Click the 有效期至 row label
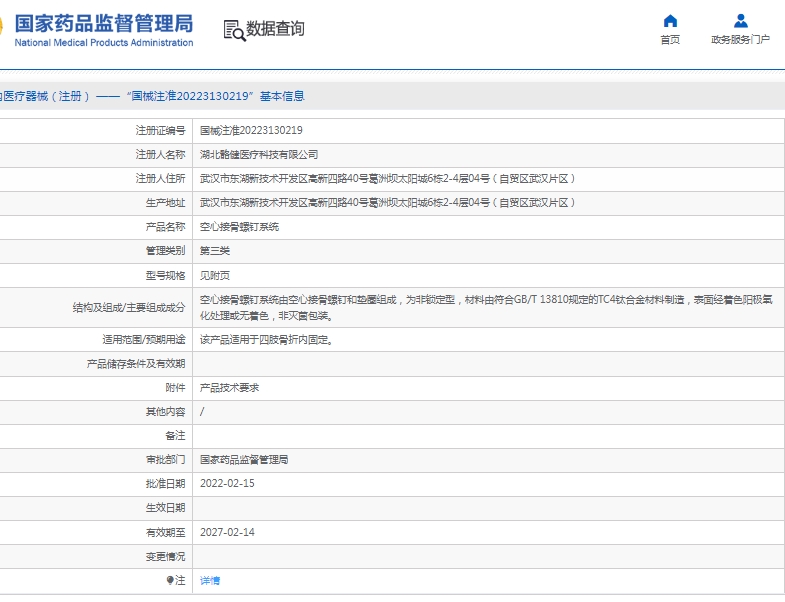This screenshot has width=785, height=602. pyautogui.click(x=165, y=532)
